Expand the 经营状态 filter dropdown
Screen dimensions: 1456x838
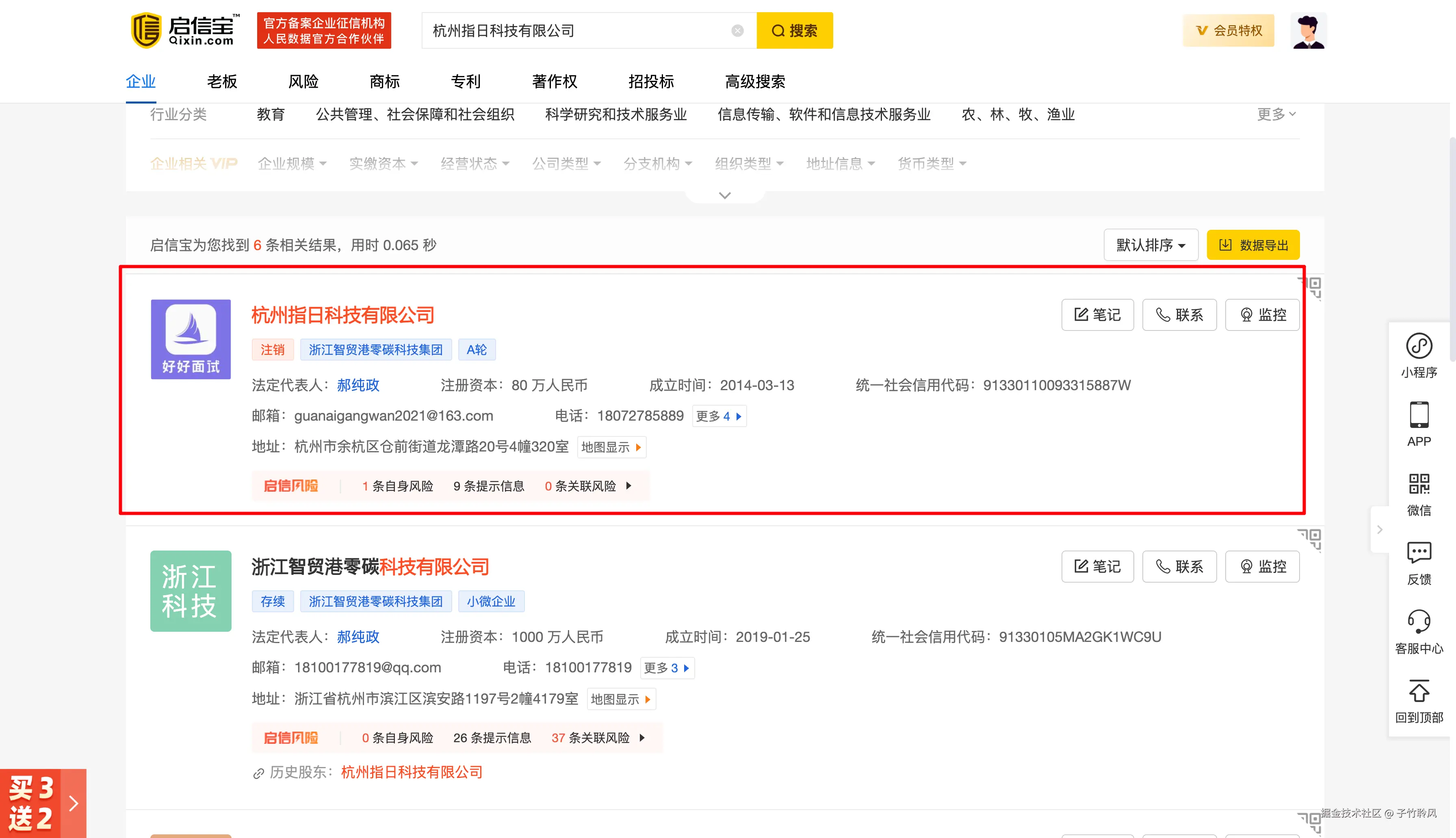474,164
